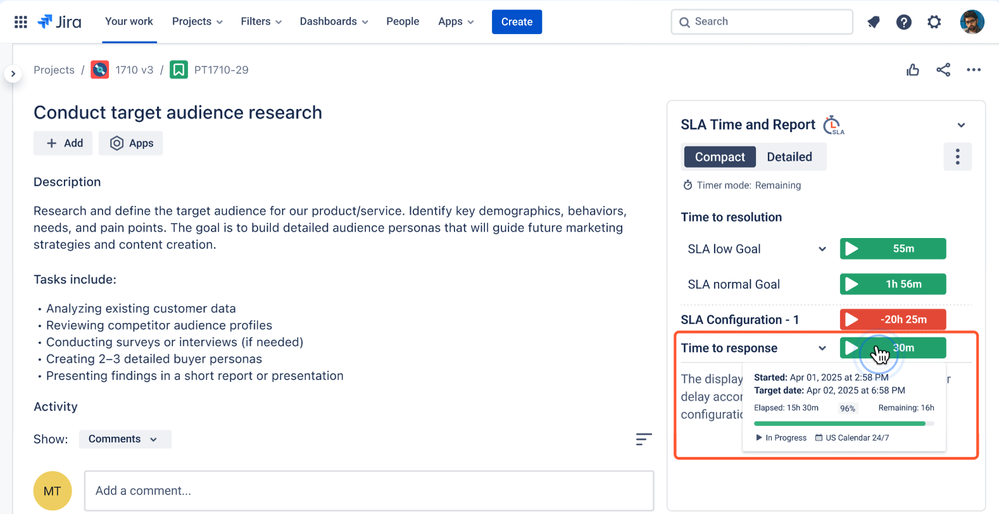Click Timer mode: Remaining text
The image size is (999, 514).
[x=749, y=185]
